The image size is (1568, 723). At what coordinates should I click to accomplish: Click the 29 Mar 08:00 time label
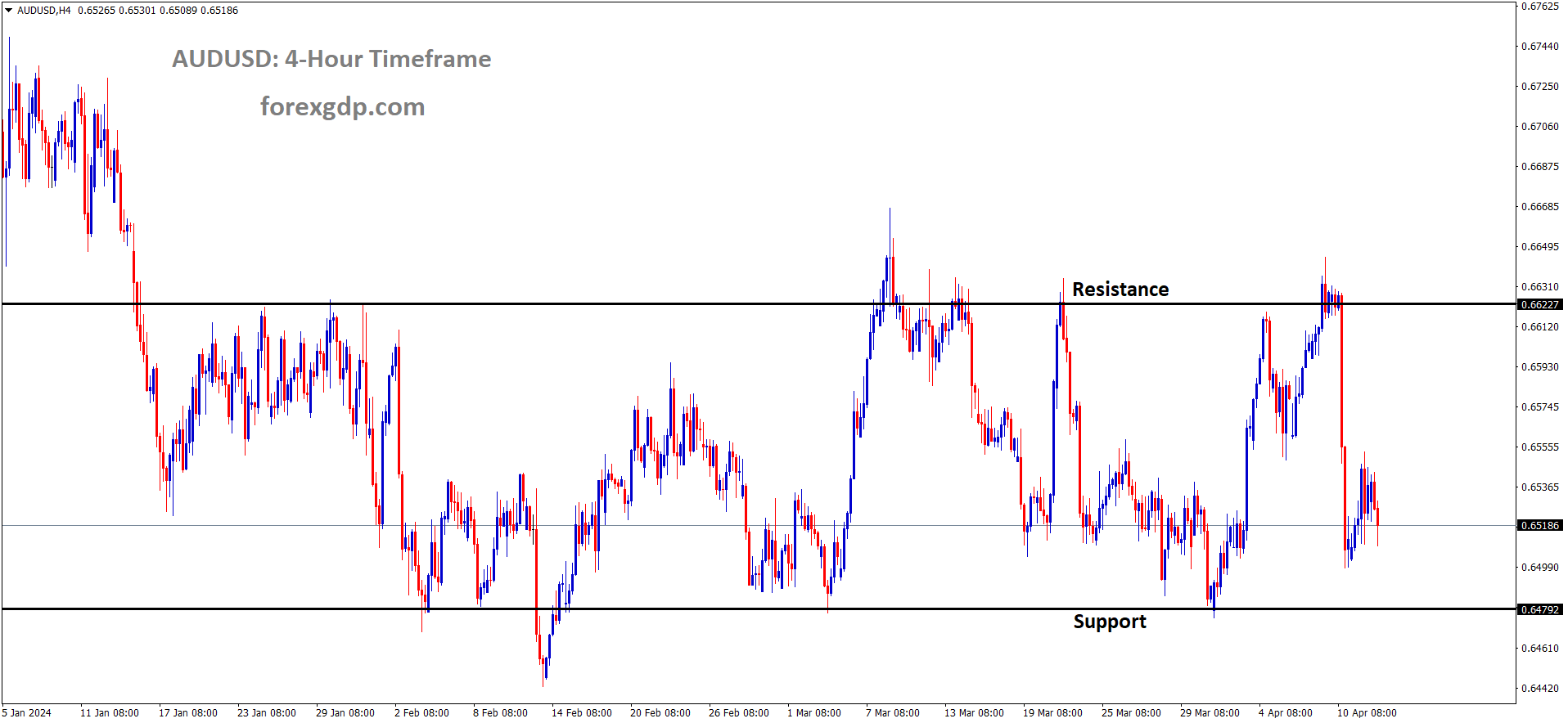1210,712
